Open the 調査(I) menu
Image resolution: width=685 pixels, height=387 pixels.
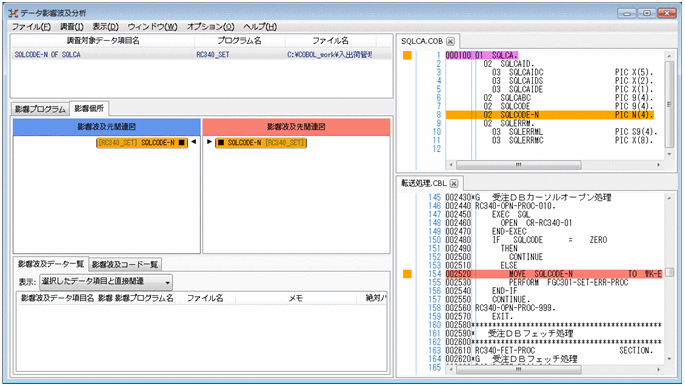tap(72, 27)
